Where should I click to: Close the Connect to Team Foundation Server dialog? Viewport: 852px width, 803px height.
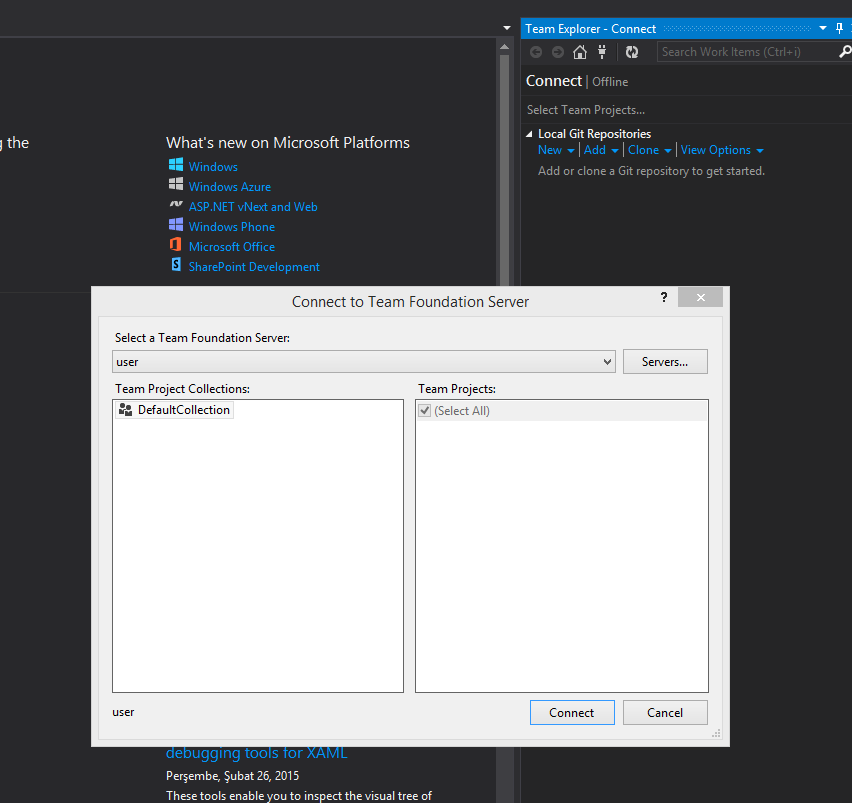click(x=700, y=297)
